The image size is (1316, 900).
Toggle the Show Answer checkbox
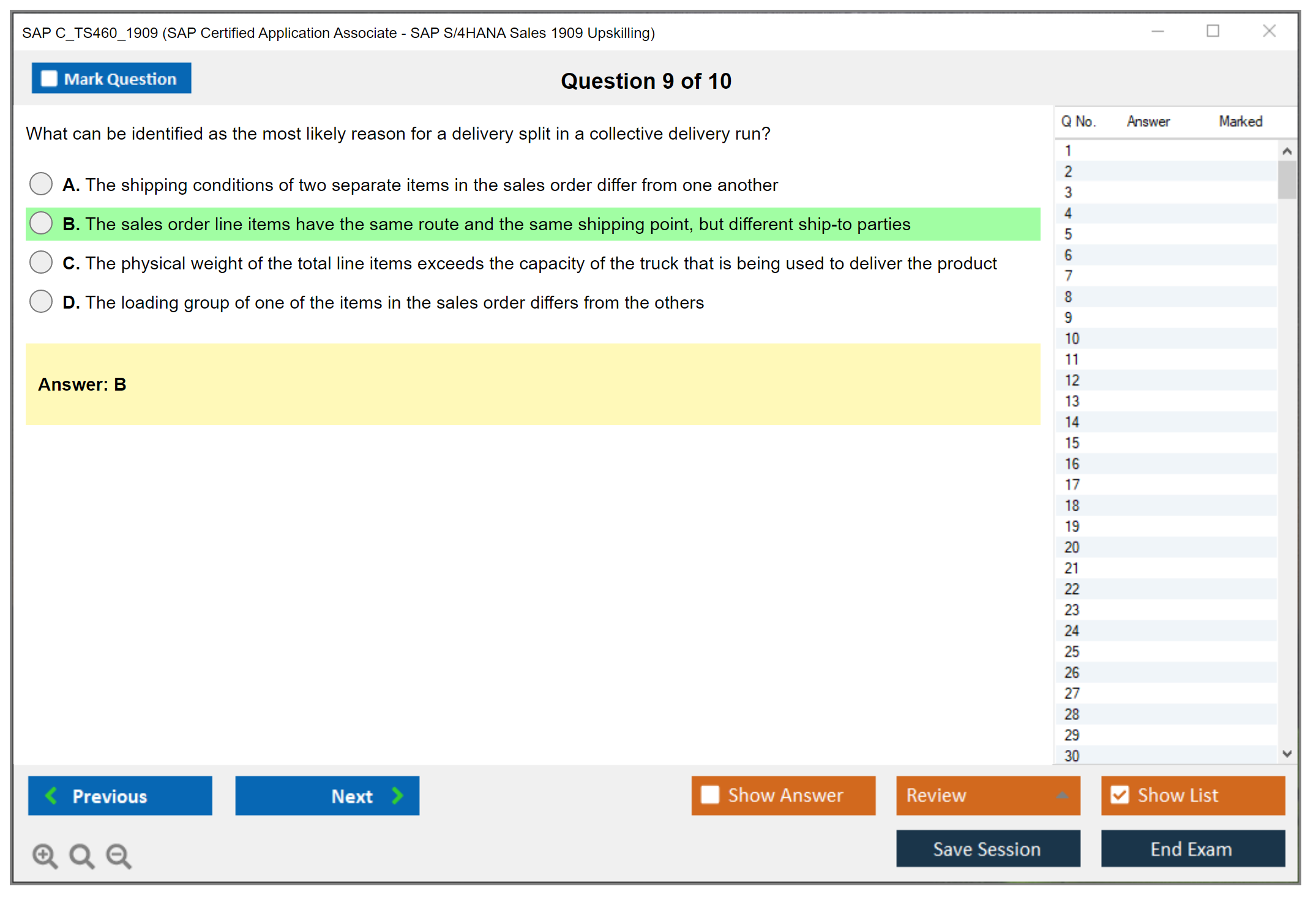coord(710,795)
